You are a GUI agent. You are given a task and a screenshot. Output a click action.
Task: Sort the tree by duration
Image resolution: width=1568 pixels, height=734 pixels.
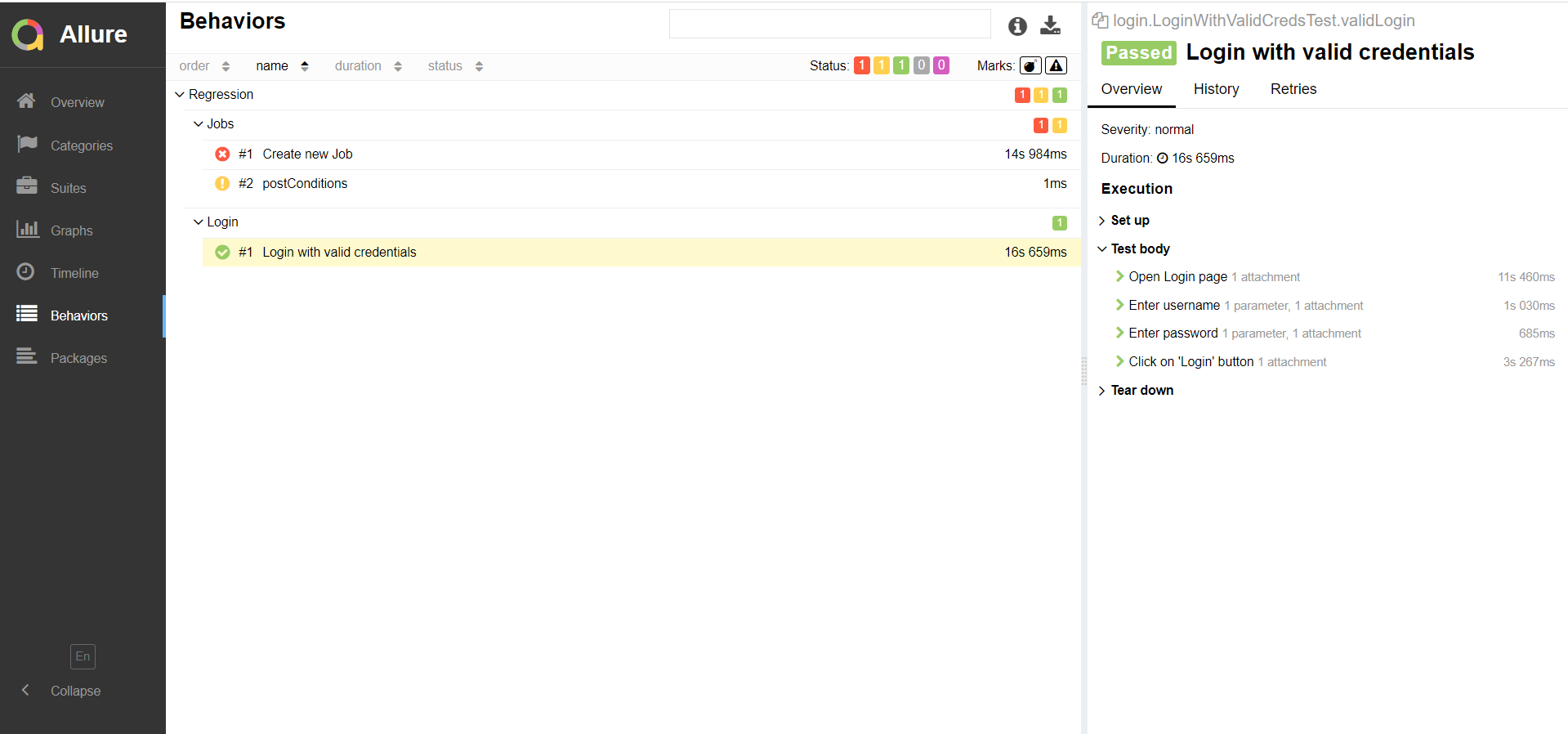[369, 66]
